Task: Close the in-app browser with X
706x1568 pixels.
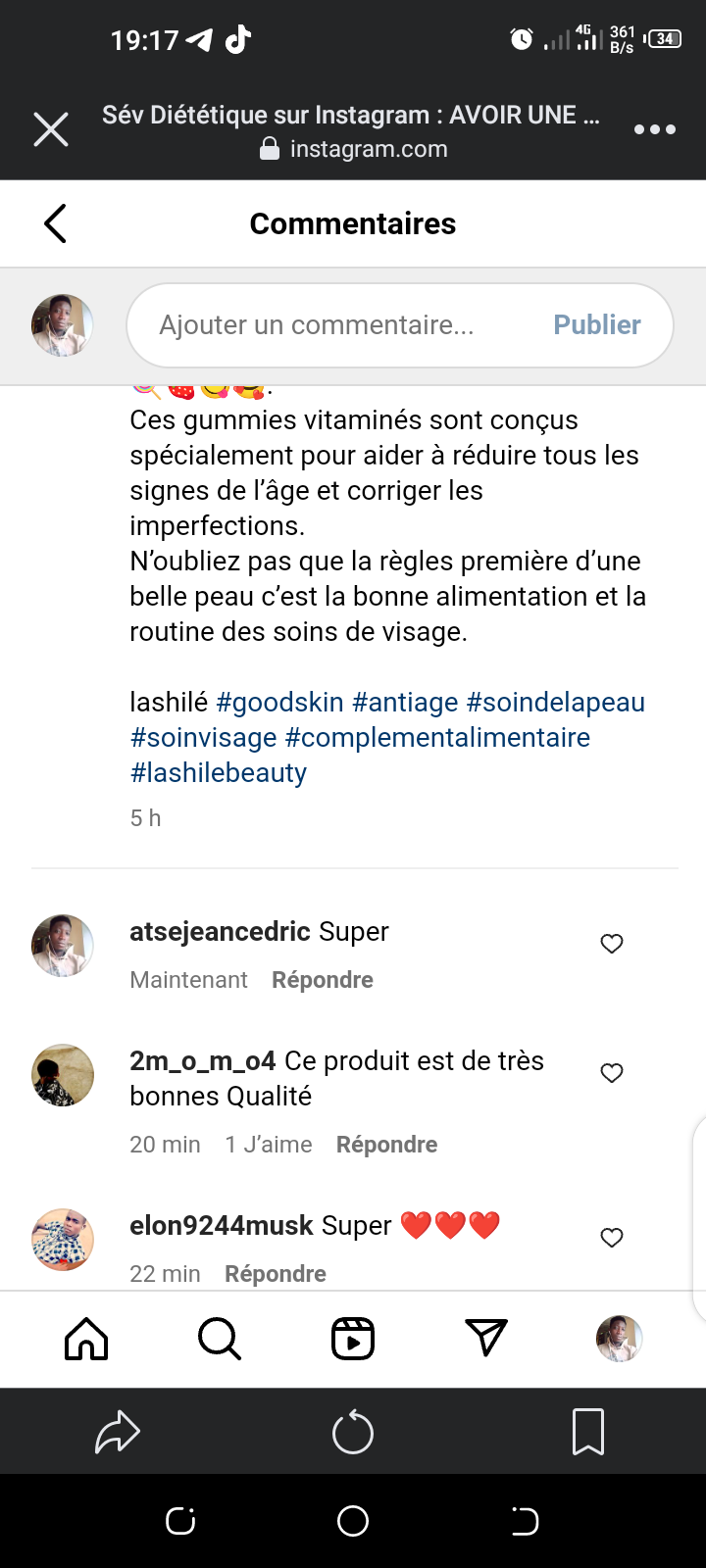Action: pos(51,129)
